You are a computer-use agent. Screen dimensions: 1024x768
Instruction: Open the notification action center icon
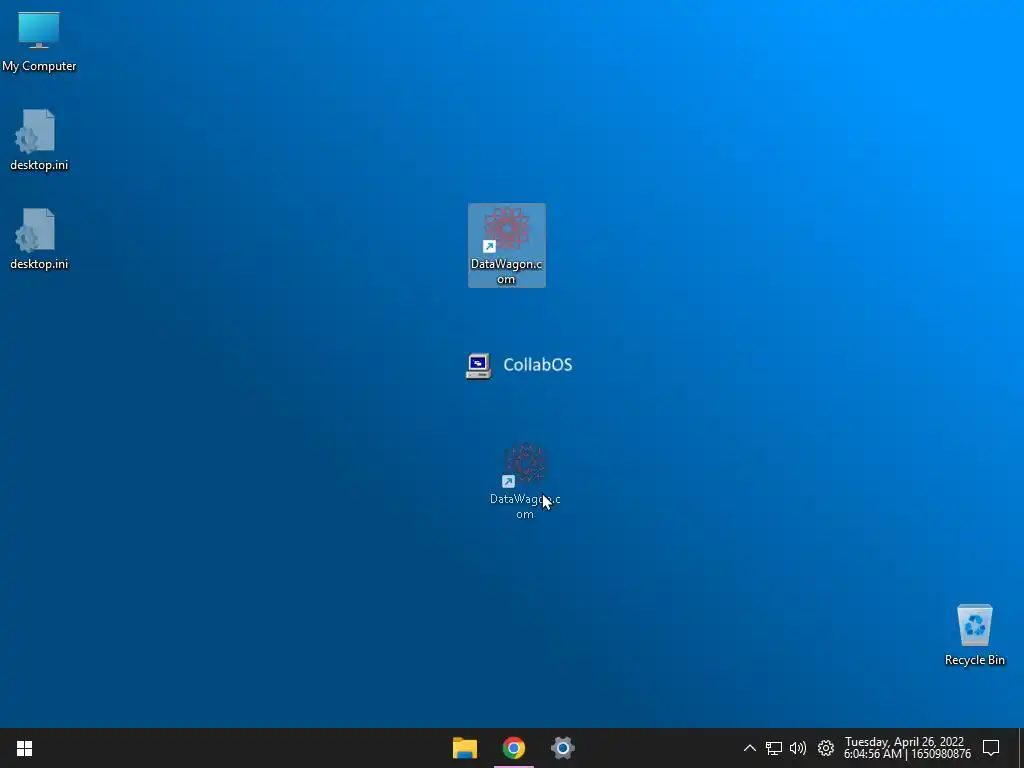click(991, 748)
